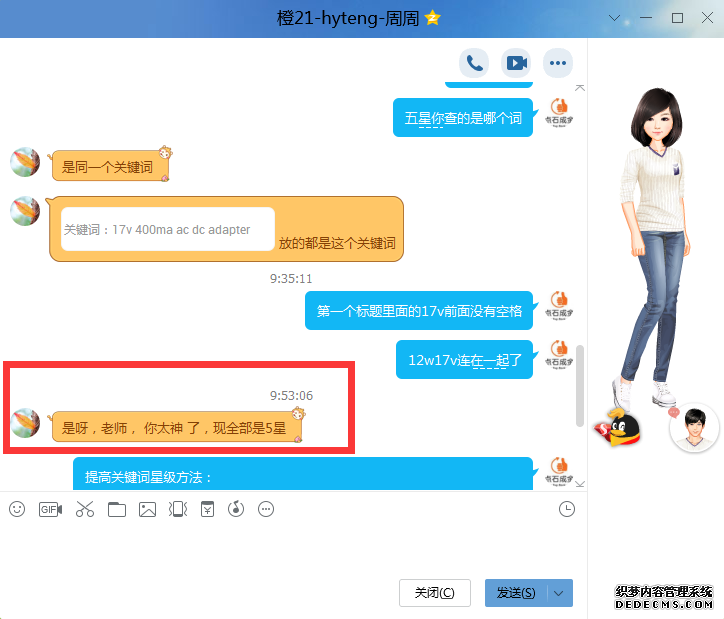Click the chat scrollbar thumb
The image size is (724, 619).
[580, 385]
